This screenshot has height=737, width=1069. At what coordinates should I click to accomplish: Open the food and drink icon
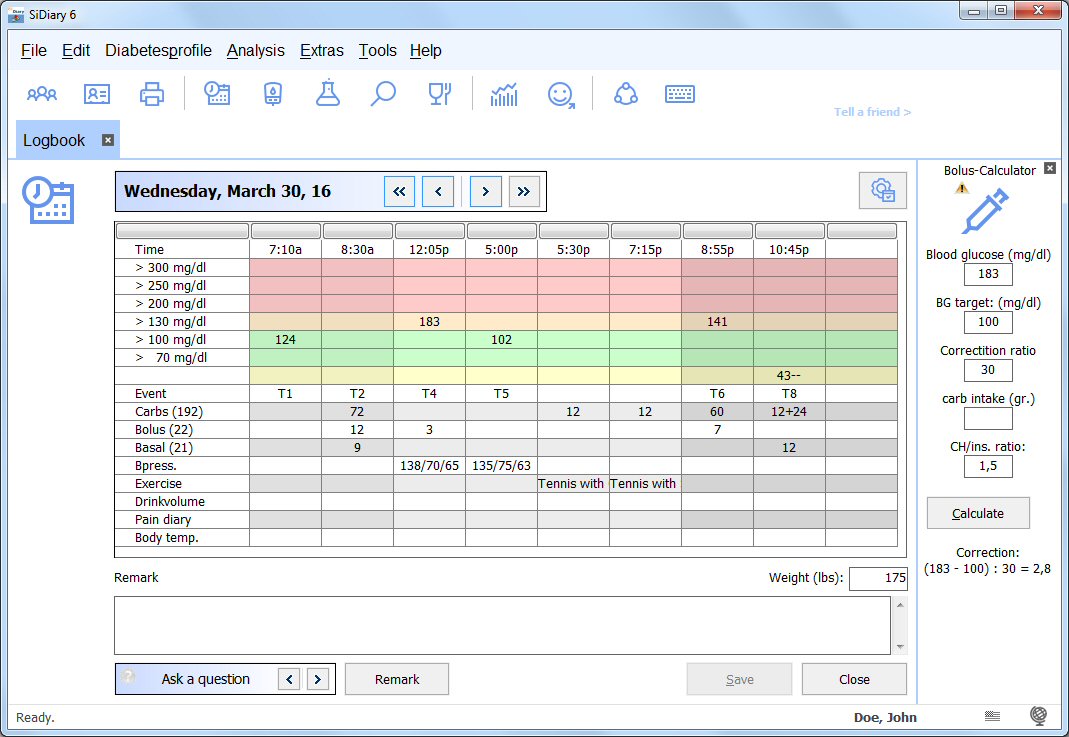439,94
